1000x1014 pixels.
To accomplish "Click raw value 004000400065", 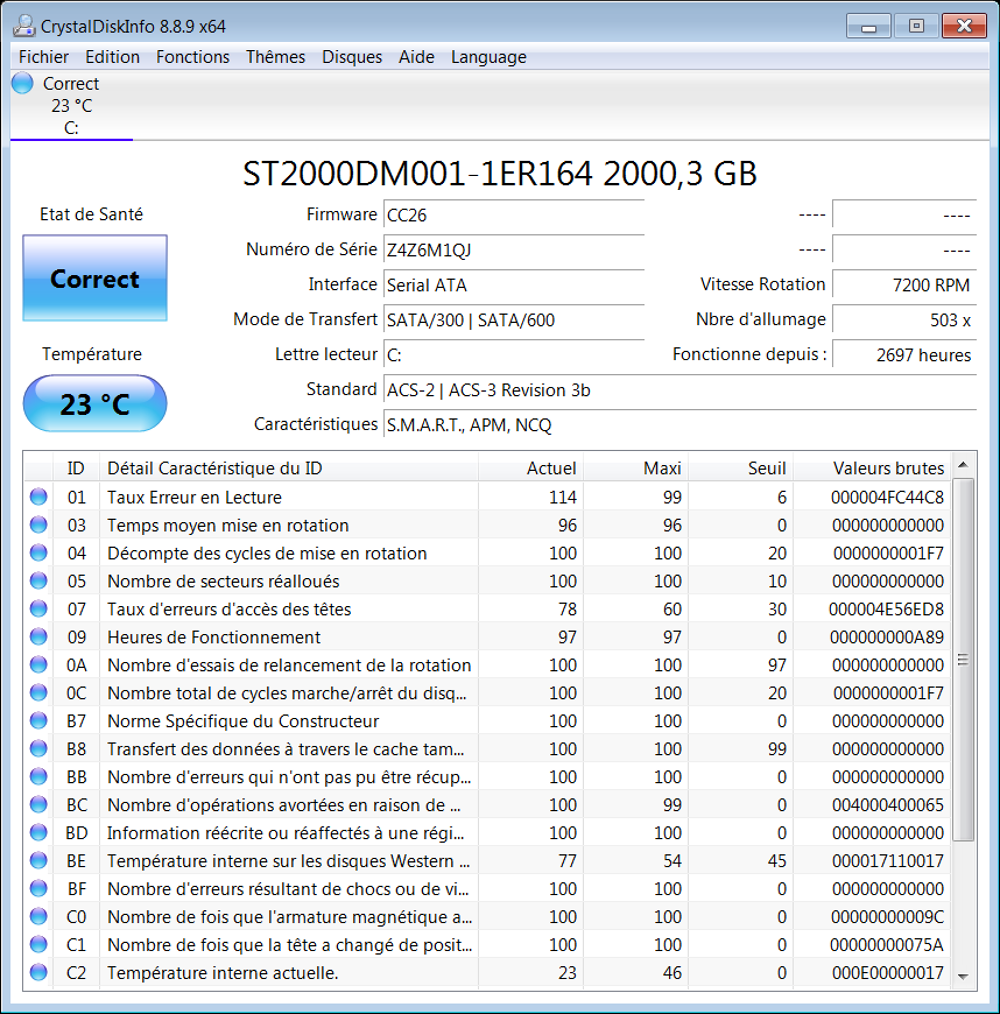I will pyautogui.click(x=887, y=805).
